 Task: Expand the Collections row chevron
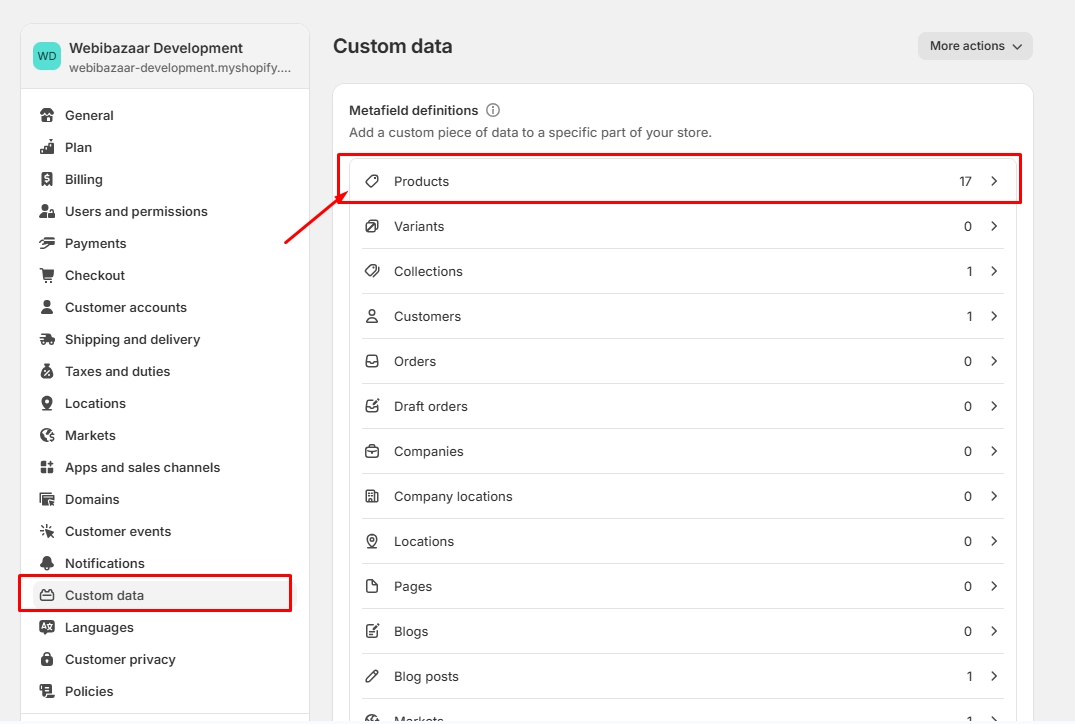[x=994, y=271]
